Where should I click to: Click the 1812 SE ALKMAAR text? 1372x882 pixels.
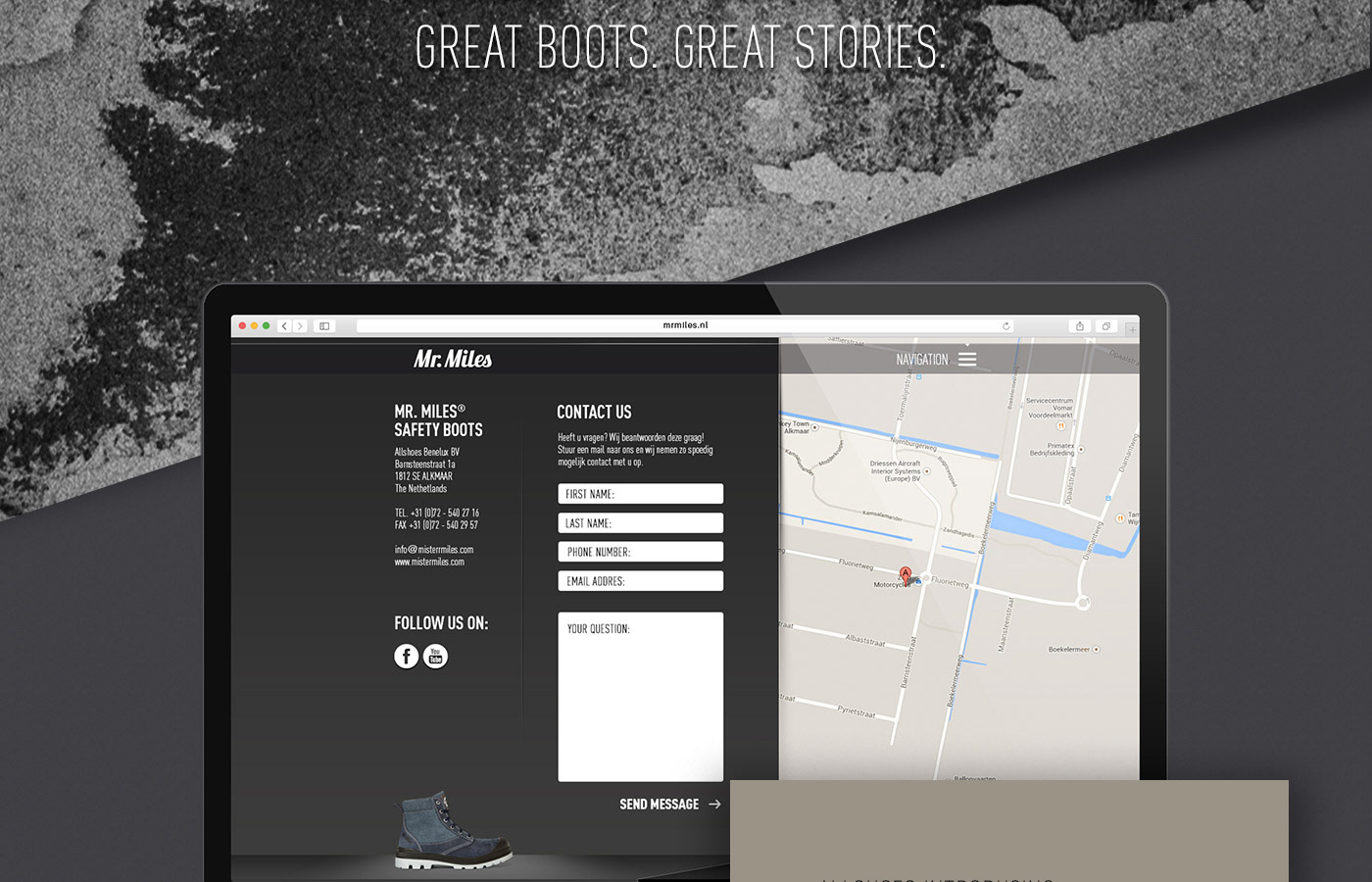tap(423, 476)
